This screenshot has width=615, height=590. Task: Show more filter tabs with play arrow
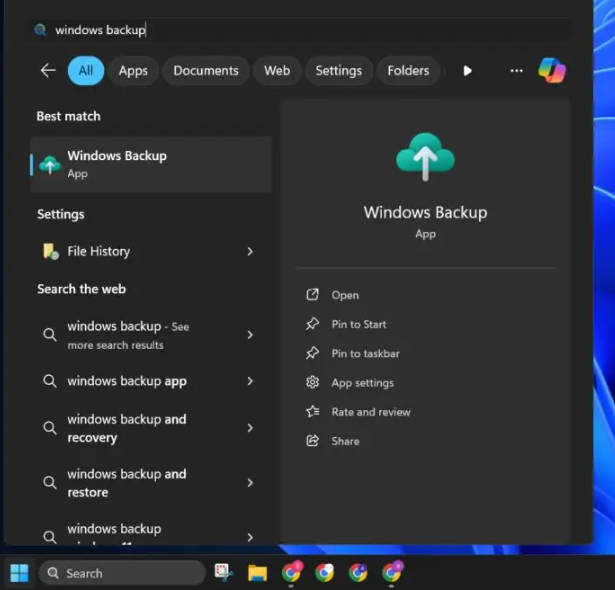(467, 71)
